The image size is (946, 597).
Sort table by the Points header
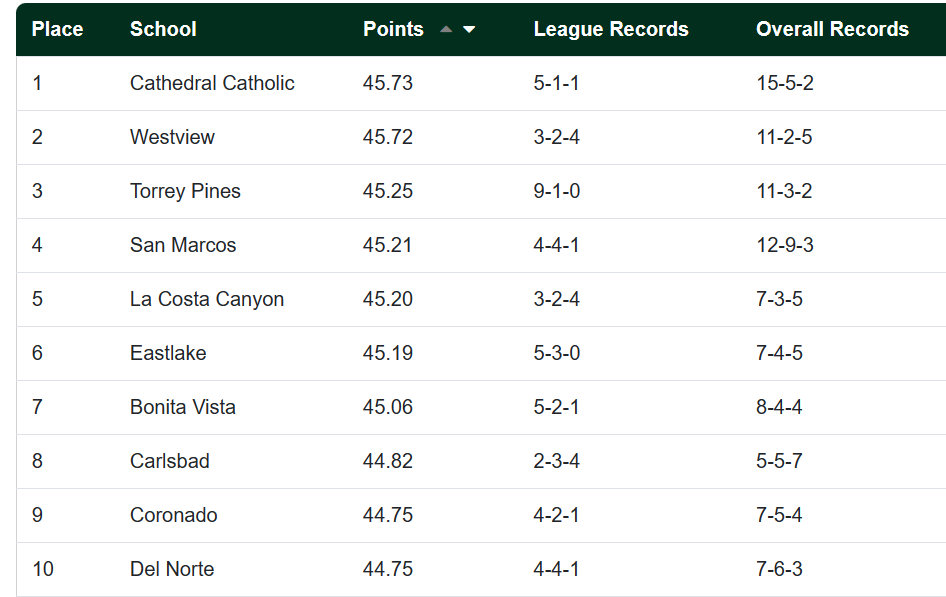click(393, 29)
